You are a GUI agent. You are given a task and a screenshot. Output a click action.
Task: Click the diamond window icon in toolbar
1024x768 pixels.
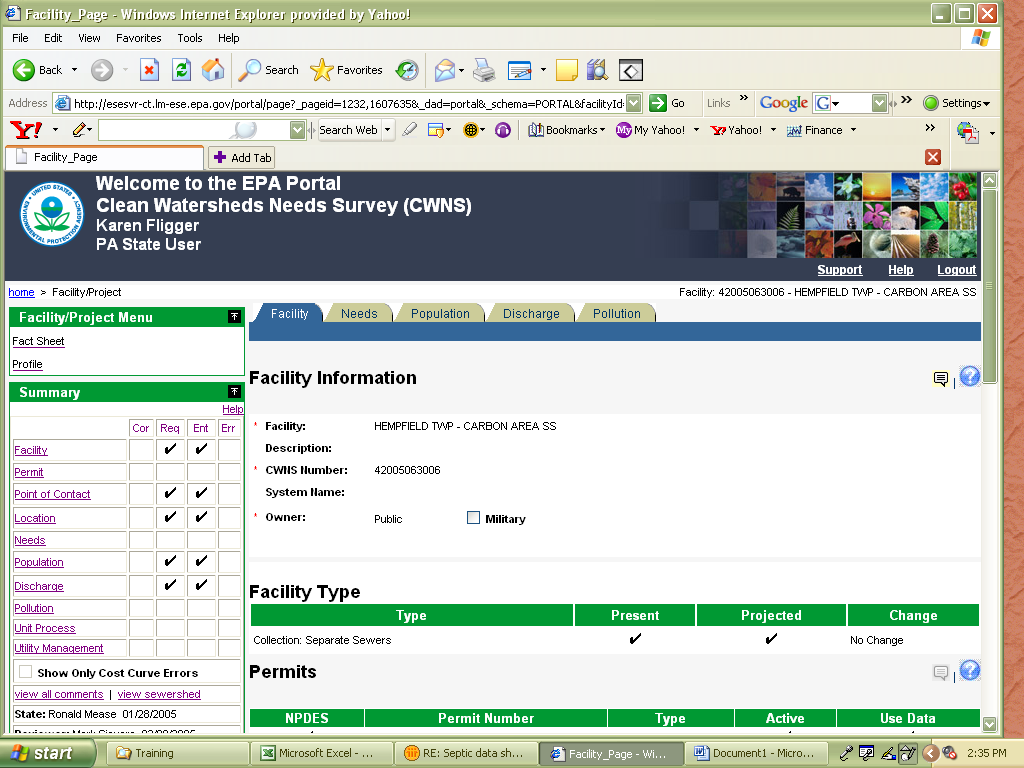tap(630, 70)
